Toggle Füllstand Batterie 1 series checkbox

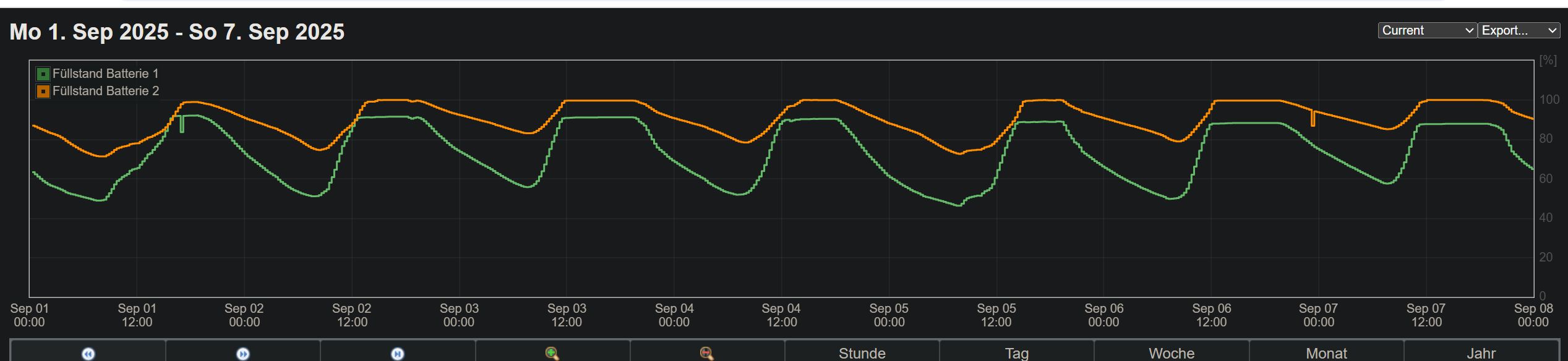point(43,74)
